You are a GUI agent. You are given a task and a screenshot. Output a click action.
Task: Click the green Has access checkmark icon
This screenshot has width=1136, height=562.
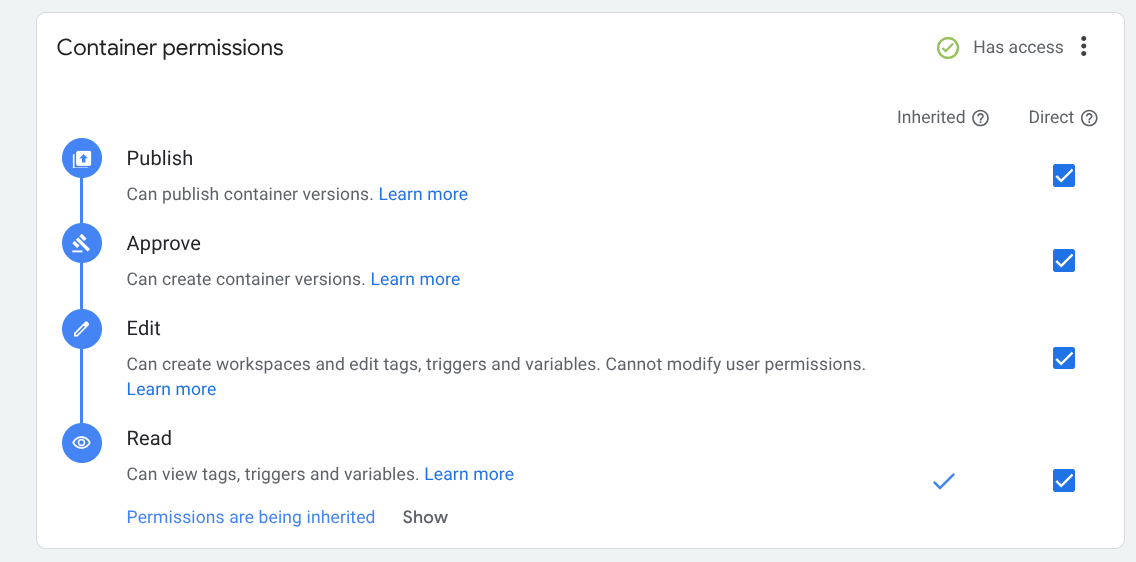pyautogui.click(x=948, y=48)
